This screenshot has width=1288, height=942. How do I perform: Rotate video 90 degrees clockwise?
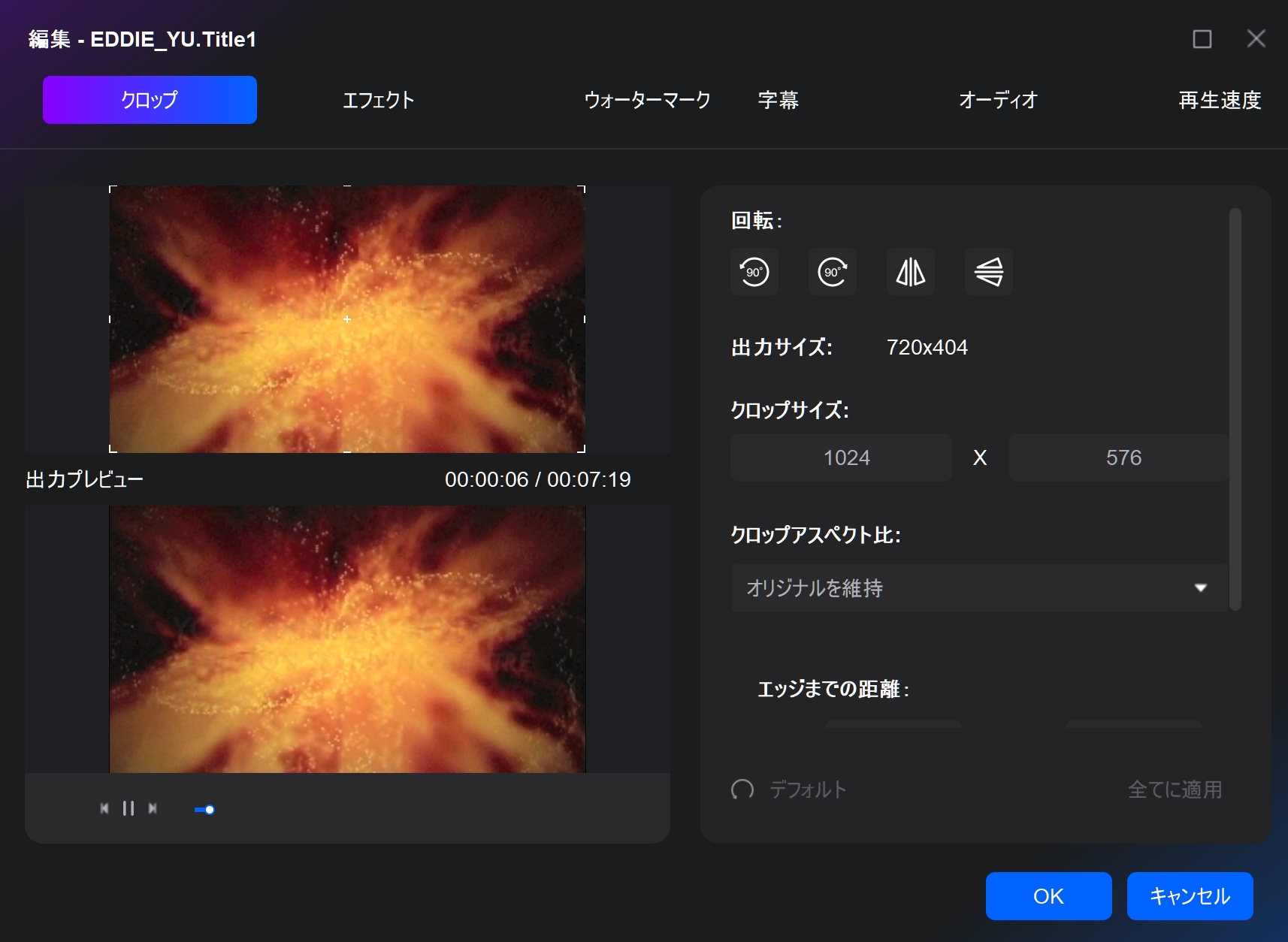(832, 272)
